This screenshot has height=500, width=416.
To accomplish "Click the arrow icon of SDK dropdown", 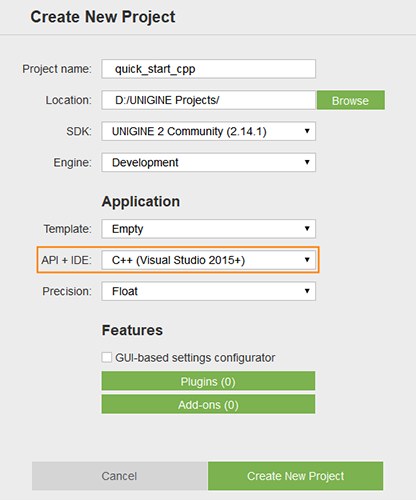I will tap(307, 131).
